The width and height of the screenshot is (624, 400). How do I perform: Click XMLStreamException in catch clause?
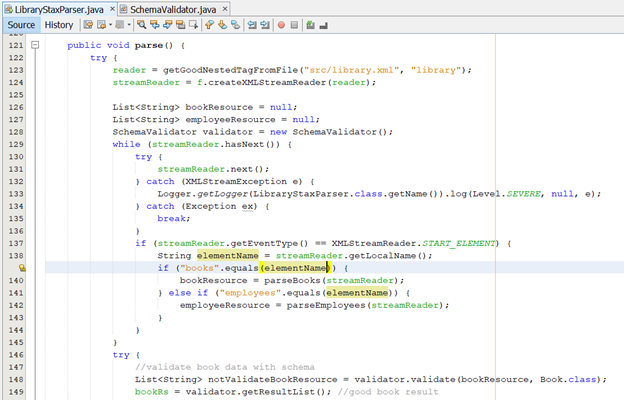[x=236, y=181]
